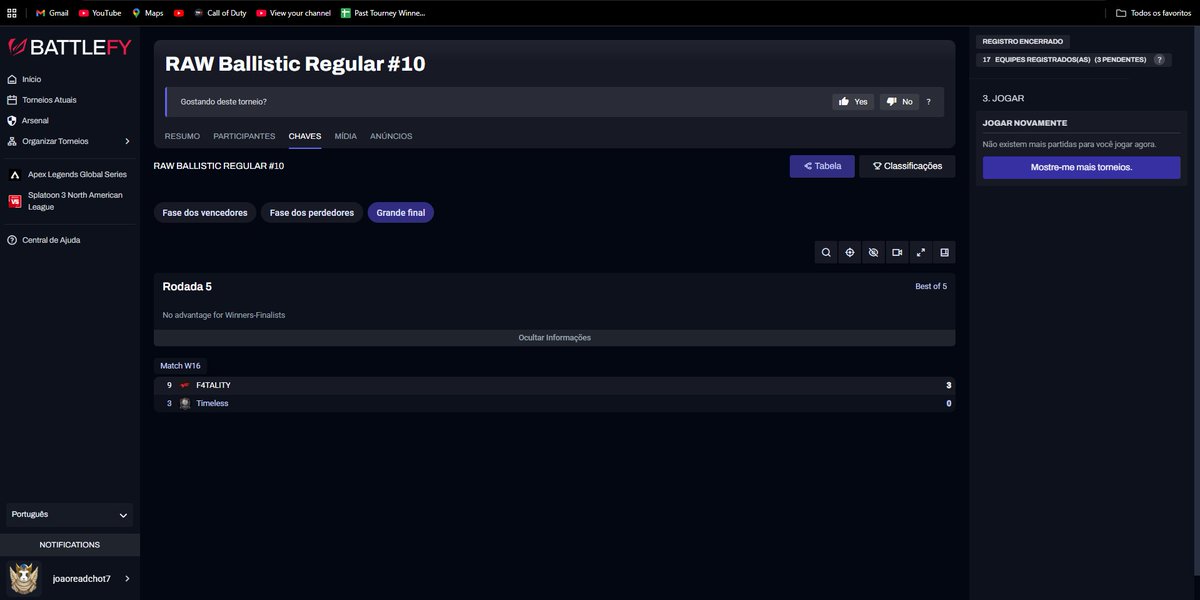Open the NOTIFICATIONS panel
Screen dimensions: 1200x600
70,545
